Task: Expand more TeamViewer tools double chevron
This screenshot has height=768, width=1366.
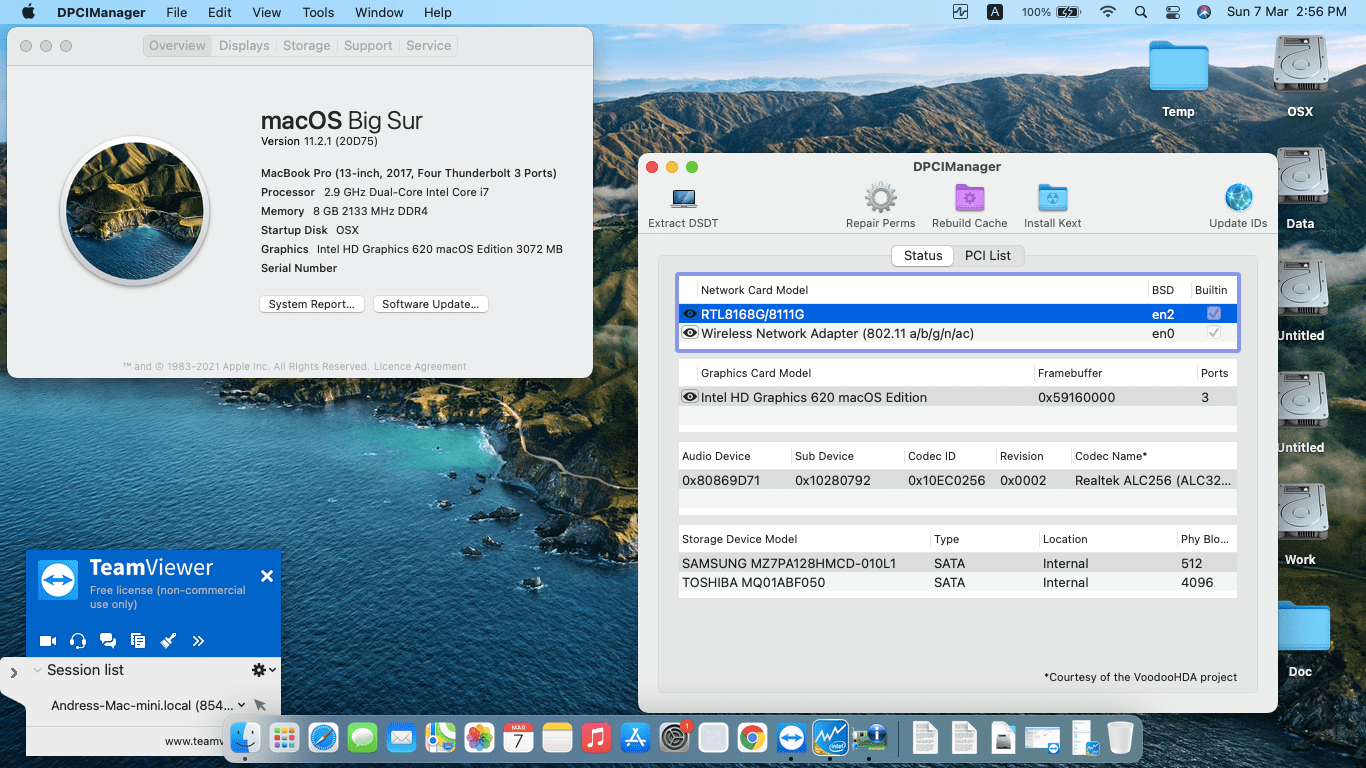Action: (x=198, y=641)
